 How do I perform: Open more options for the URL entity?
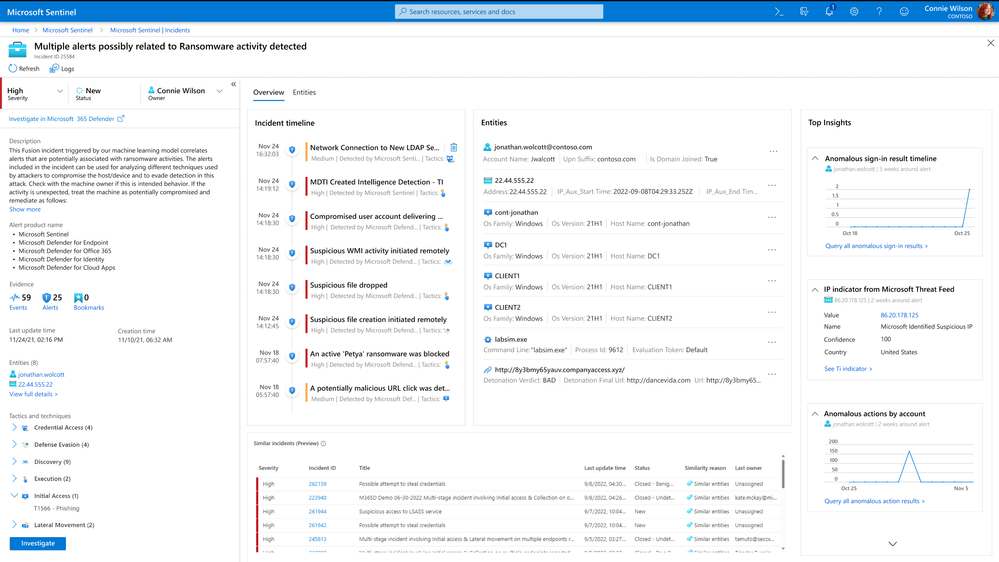pyautogui.click(x=772, y=374)
